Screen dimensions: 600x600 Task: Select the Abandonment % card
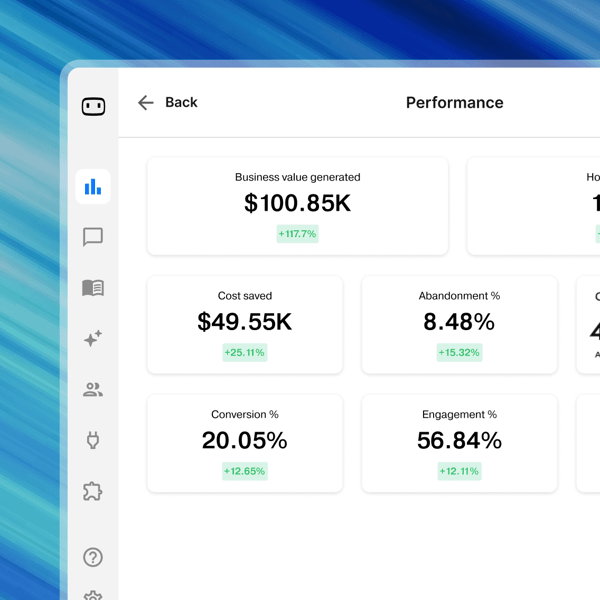(x=459, y=324)
